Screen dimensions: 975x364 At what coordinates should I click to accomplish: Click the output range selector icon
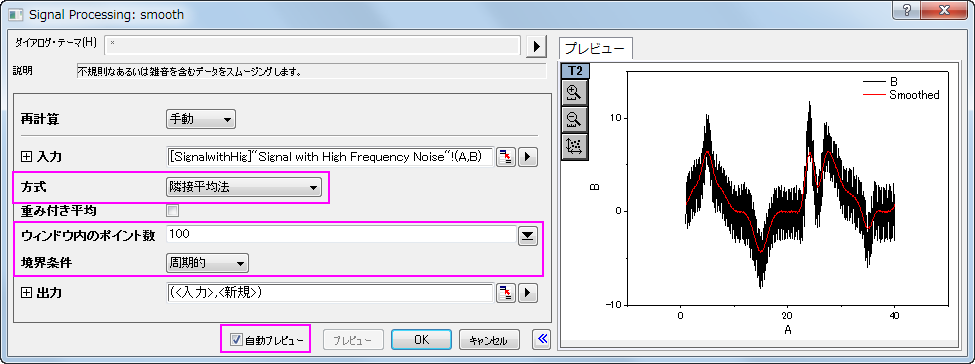click(506, 292)
